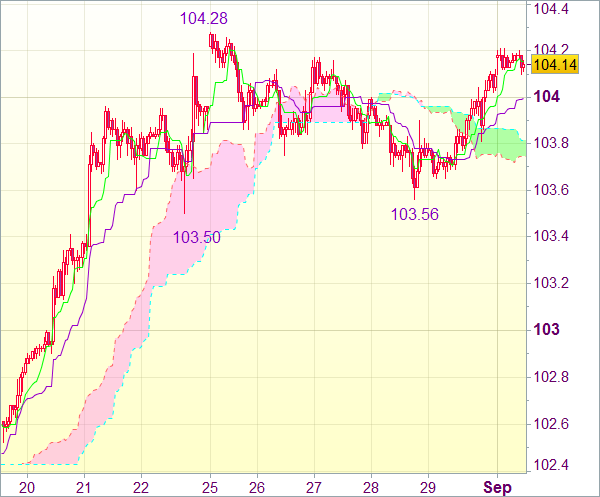Click the Sep month label
Viewport: 600px width, 497px height.
point(497,488)
